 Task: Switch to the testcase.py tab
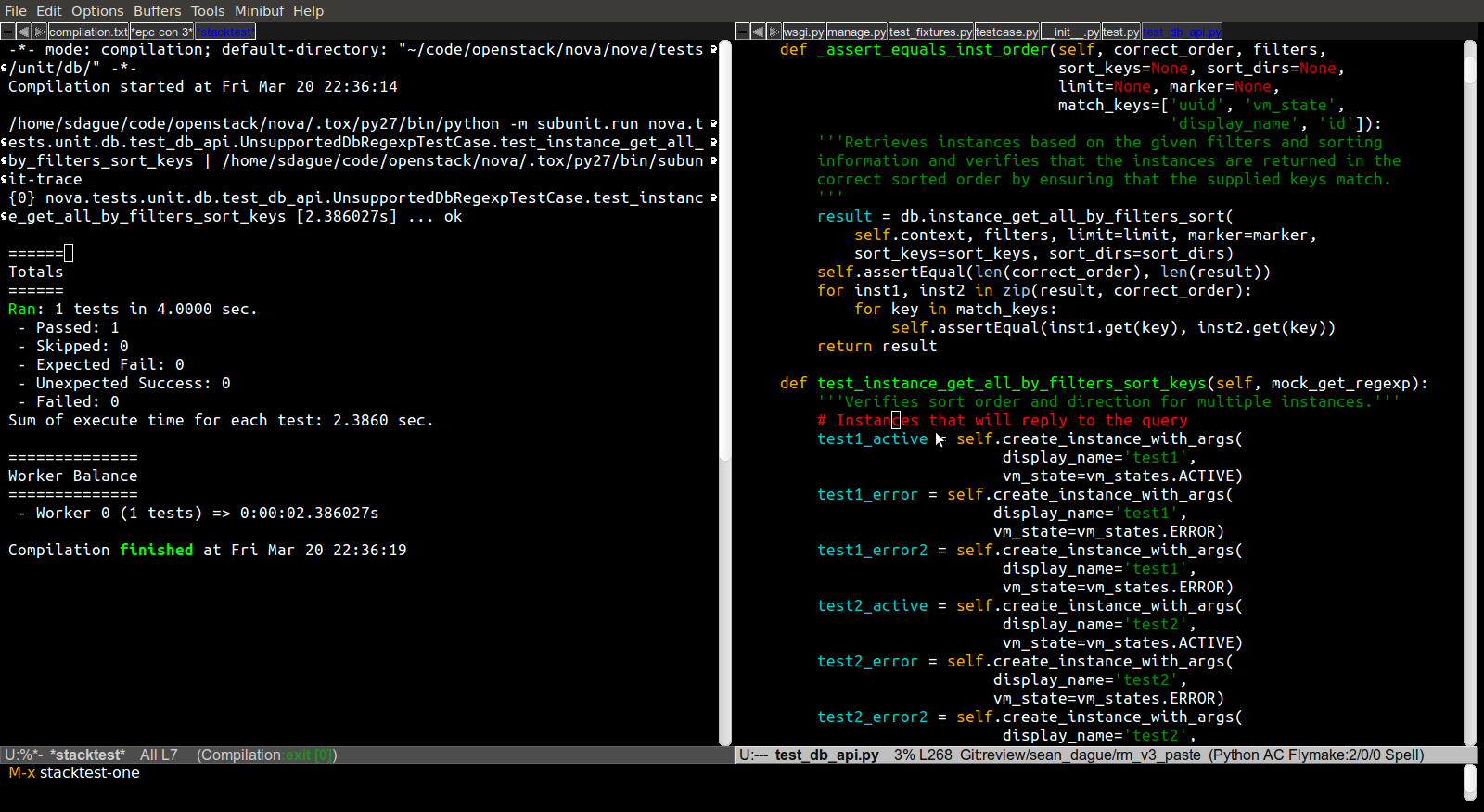click(1007, 32)
